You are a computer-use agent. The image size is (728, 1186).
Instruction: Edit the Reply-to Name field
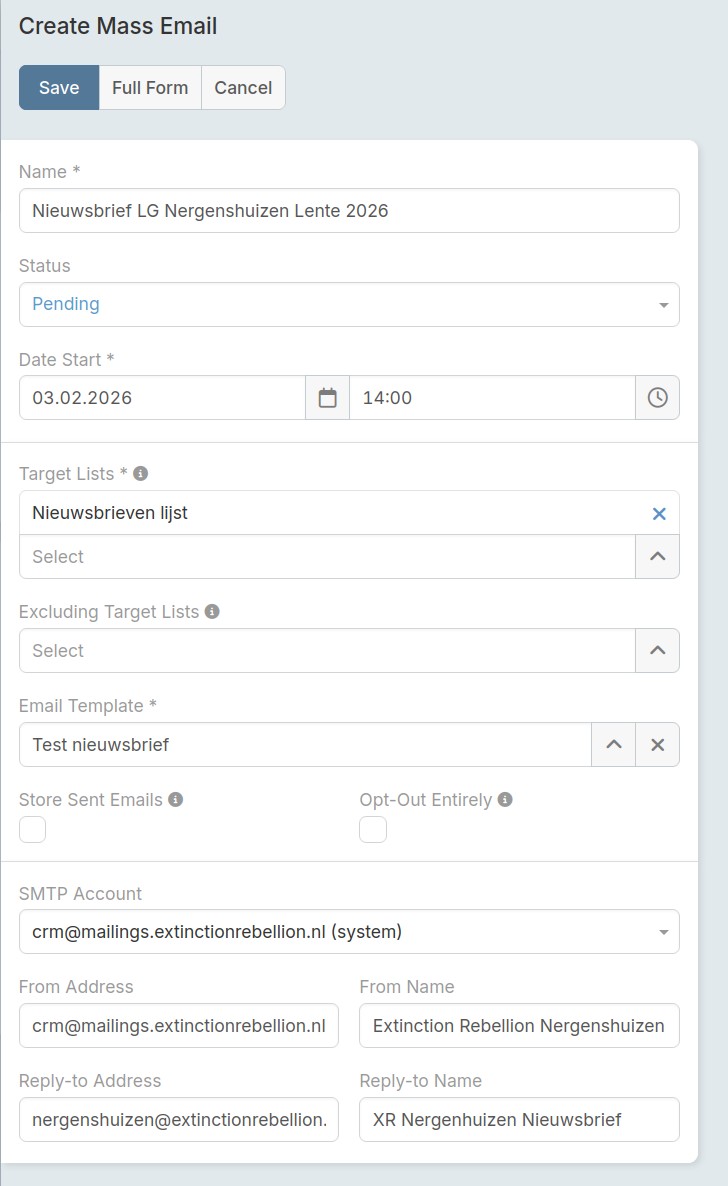tap(519, 1120)
